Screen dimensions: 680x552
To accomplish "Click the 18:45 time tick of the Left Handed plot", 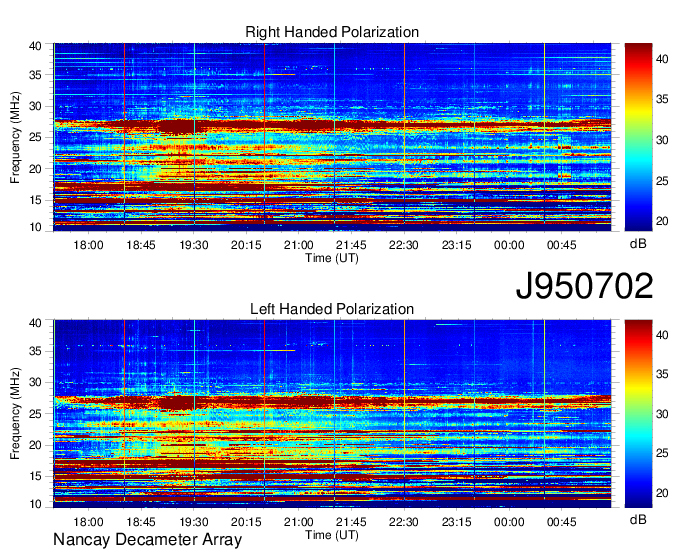I will [x=141, y=522].
